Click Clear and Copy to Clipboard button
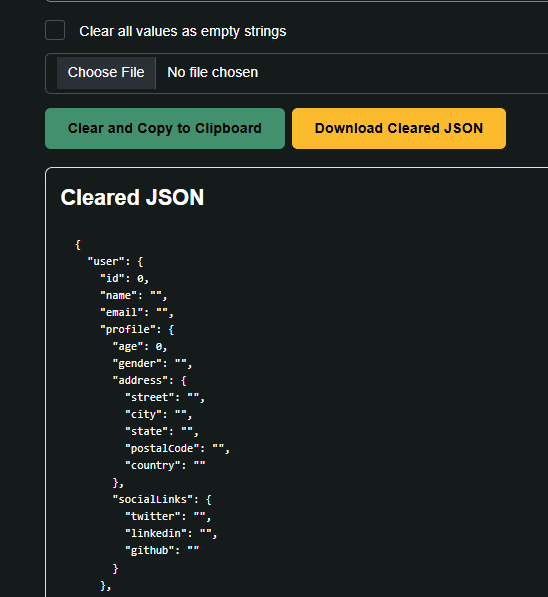 pyautogui.click(x=165, y=128)
